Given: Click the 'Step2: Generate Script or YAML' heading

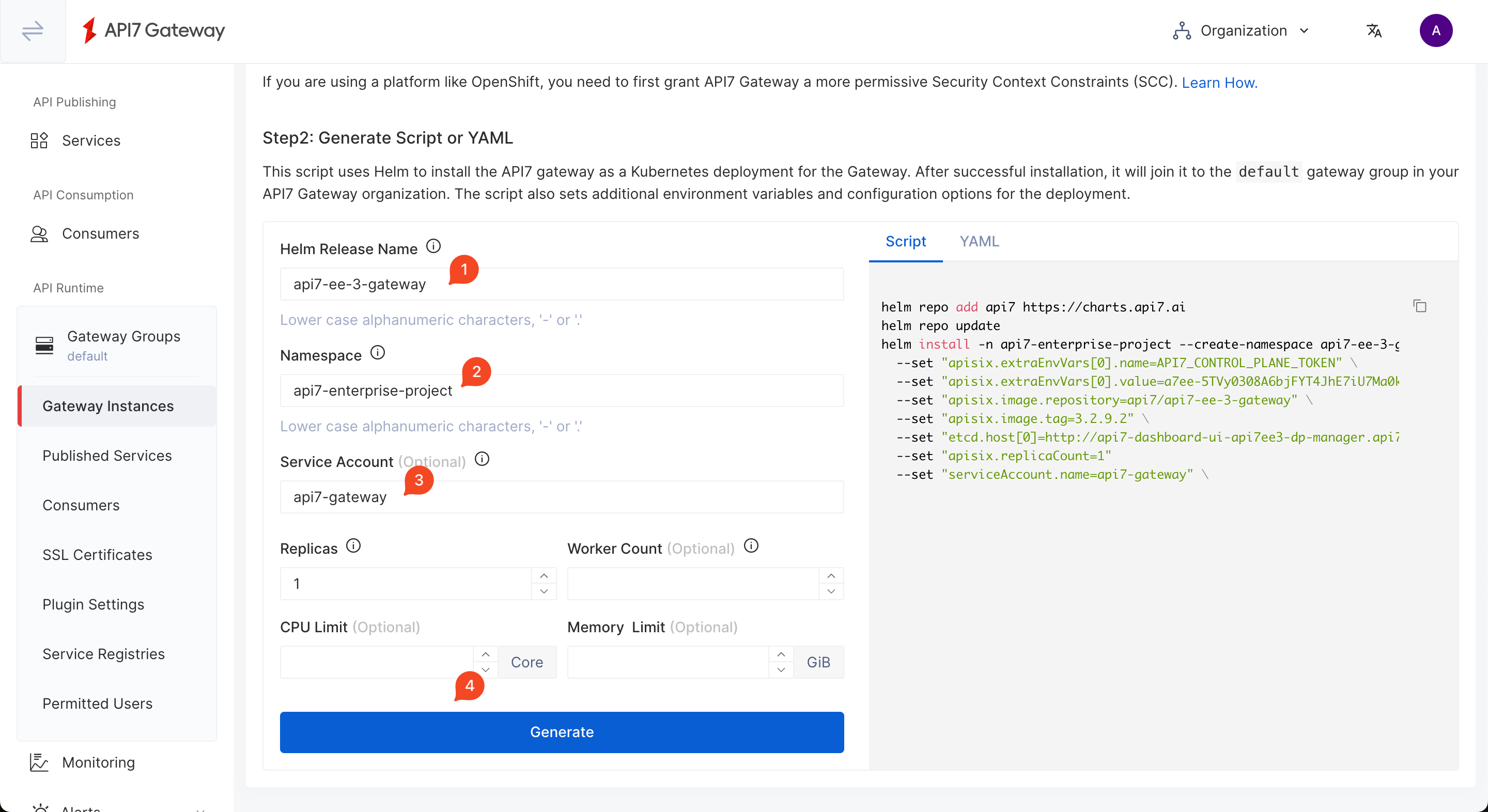Looking at the screenshot, I should [x=388, y=138].
